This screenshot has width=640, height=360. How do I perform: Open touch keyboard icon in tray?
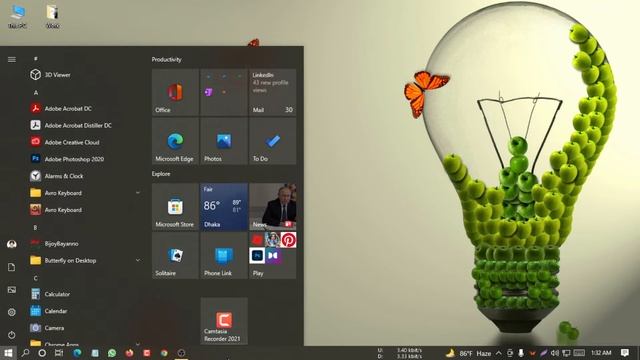point(579,353)
